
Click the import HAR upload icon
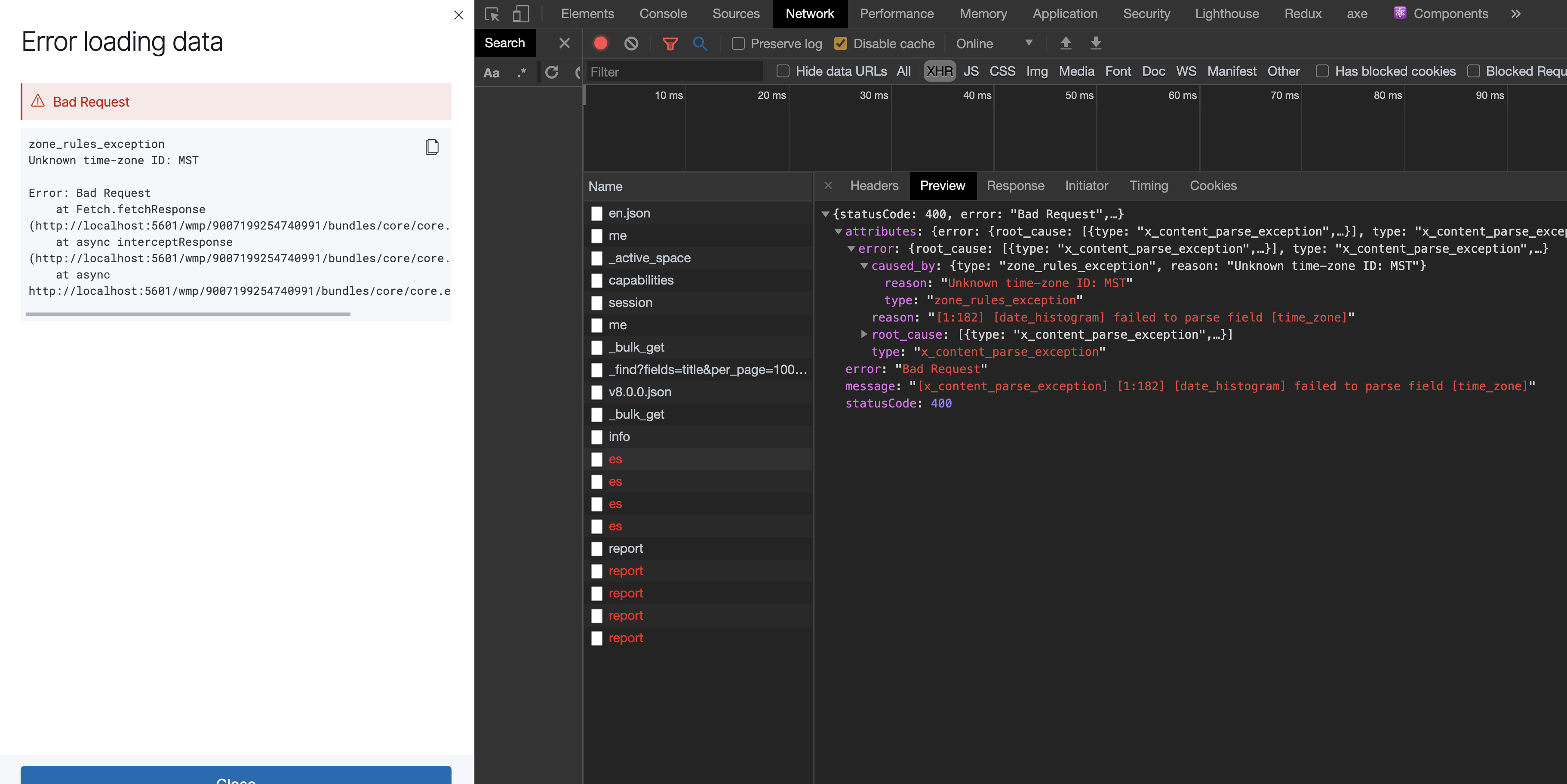pyautogui.click(x=1065, y=43)
